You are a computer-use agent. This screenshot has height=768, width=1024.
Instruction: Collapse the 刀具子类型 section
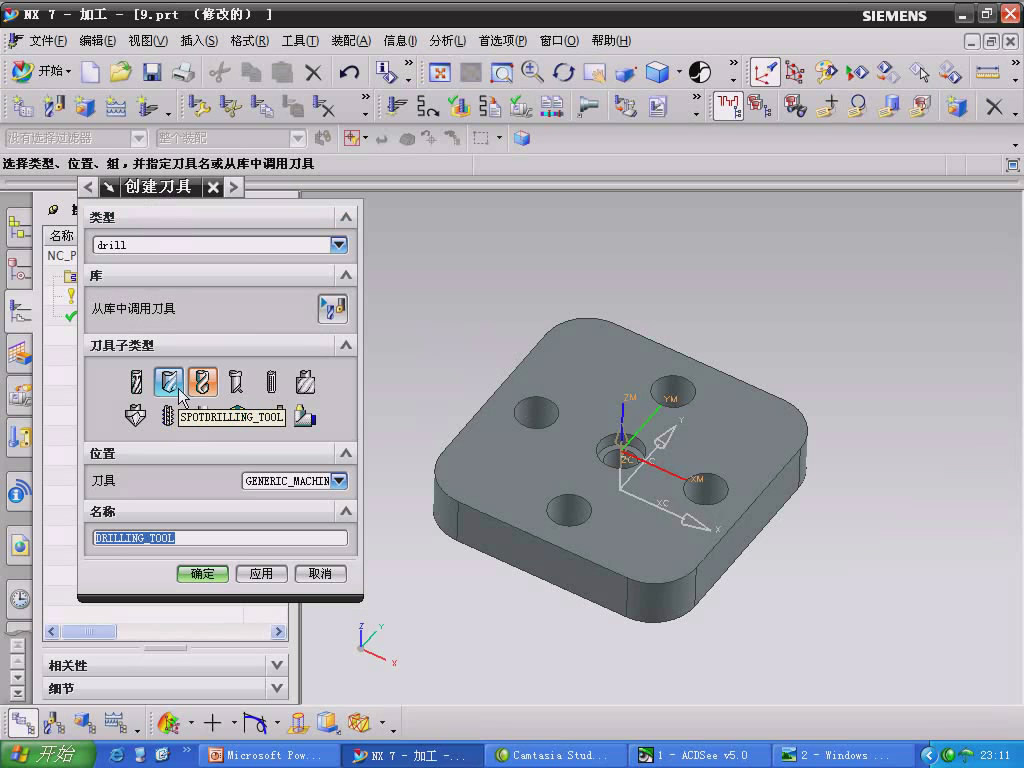pos(346,345)
